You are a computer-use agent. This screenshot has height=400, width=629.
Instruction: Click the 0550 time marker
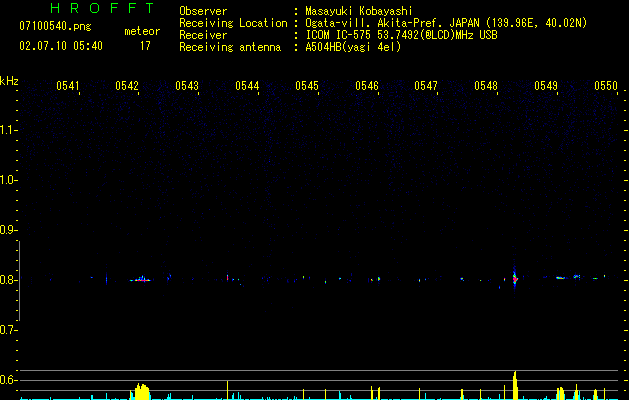click(606, 86)
